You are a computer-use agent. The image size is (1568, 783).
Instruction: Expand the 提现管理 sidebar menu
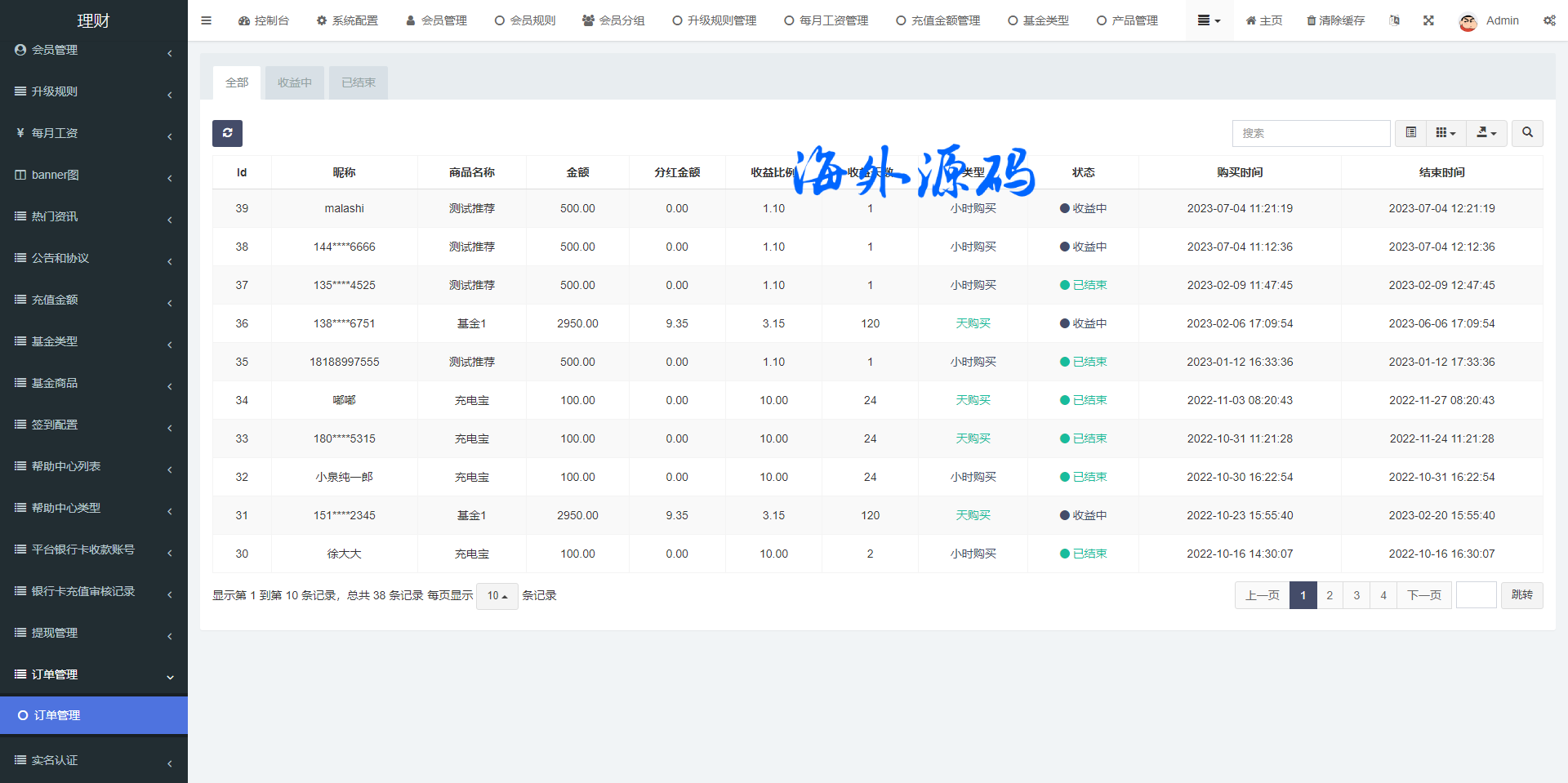93,633
